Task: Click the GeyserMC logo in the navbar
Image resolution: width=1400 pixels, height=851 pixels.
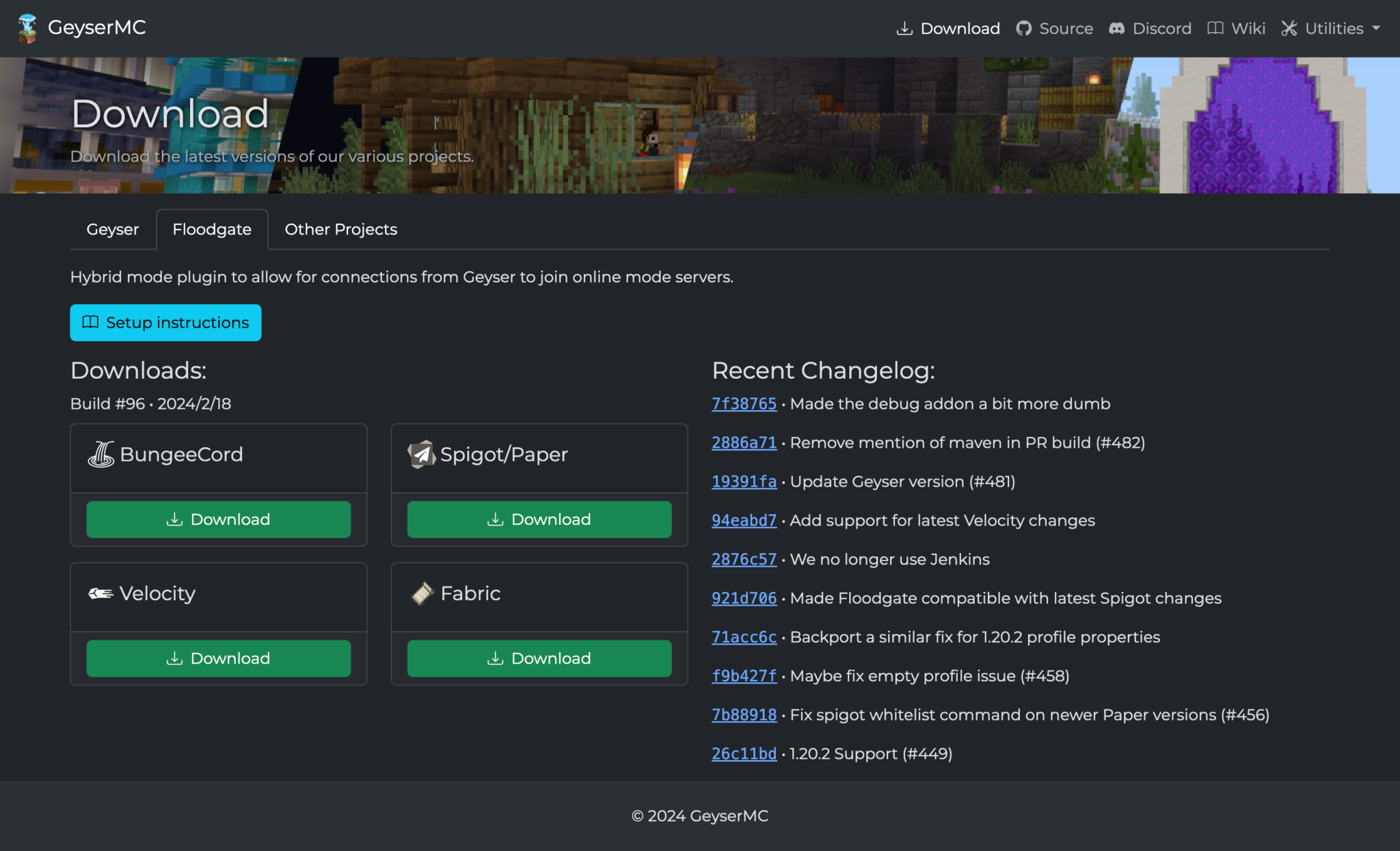Action: pyautogui.click(x=27, y=27)
